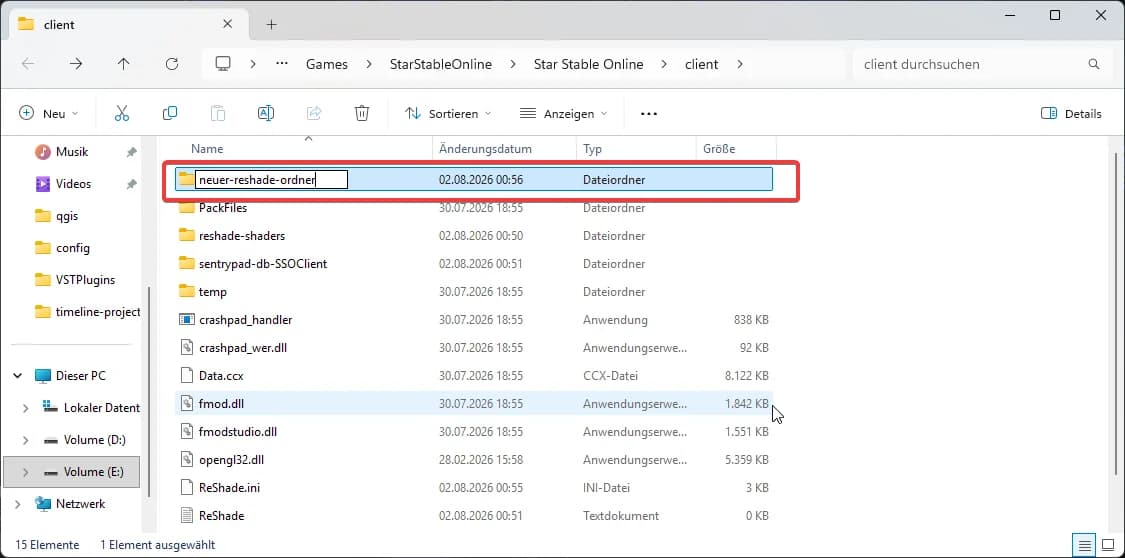Select sentrypad-db-SSOClient folder
Screen dimensions: 1125x558
(x=474, y=264)
